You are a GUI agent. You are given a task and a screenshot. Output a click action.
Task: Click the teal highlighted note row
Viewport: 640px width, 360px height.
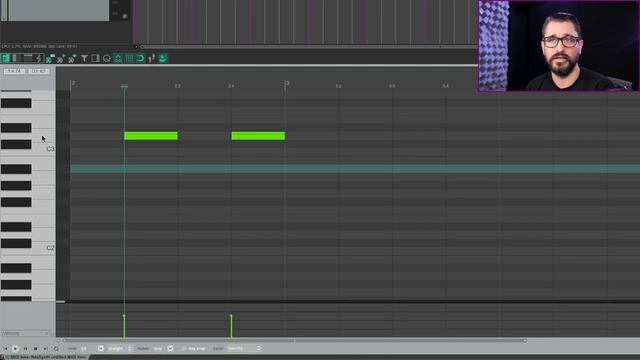point(355,169)
